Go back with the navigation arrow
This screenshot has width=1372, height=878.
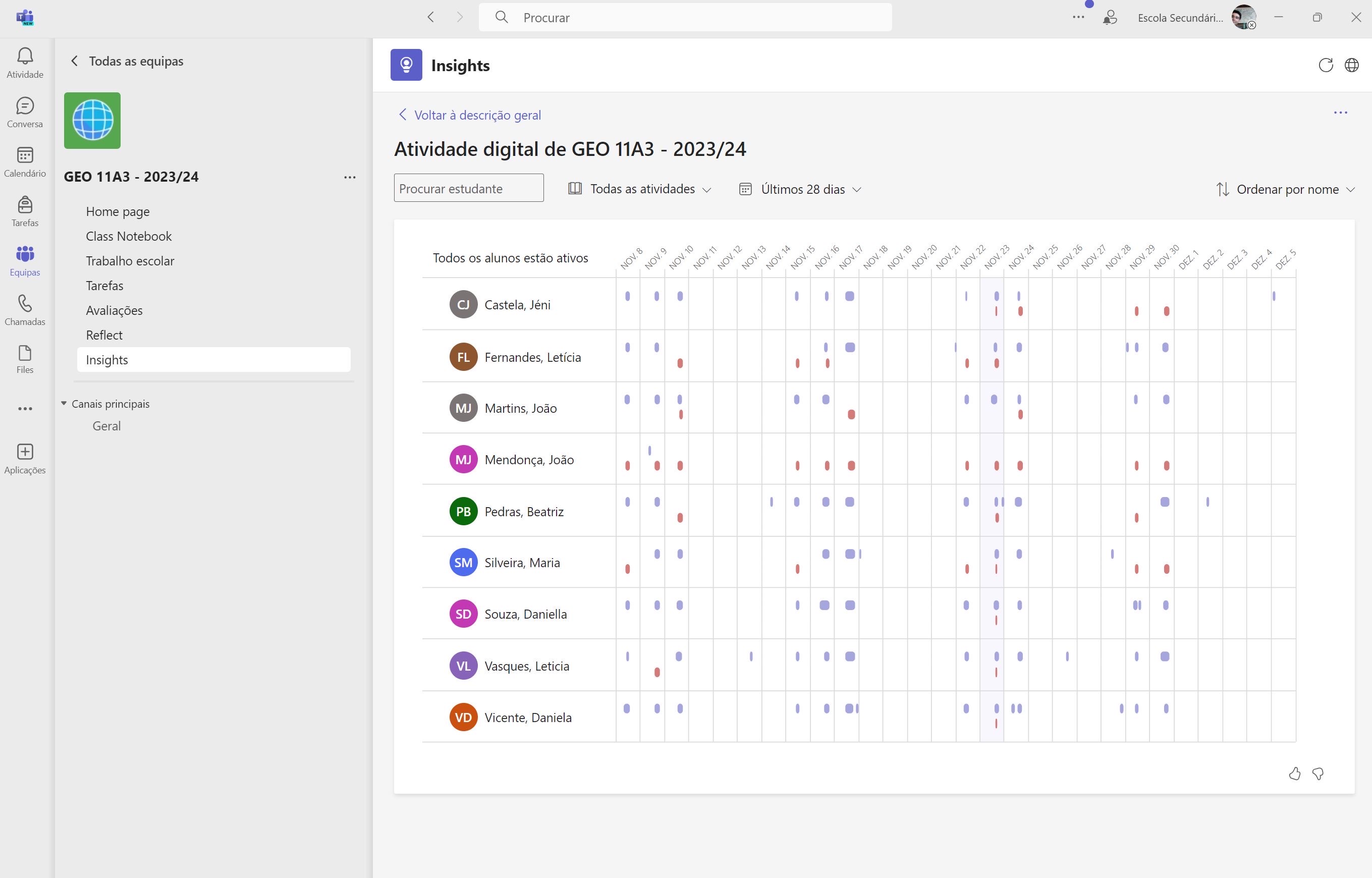point(431,17)
